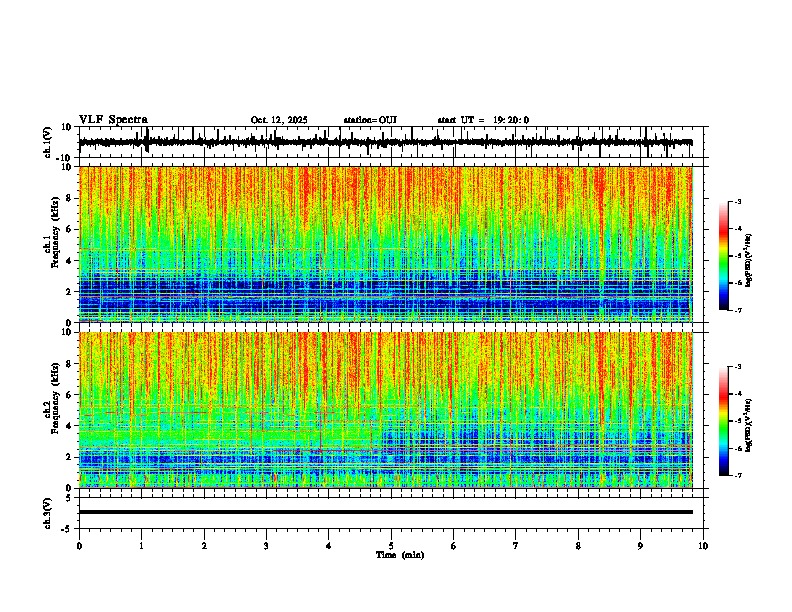
Task: Click time axis tick label "9"
Action: [640, 546]
